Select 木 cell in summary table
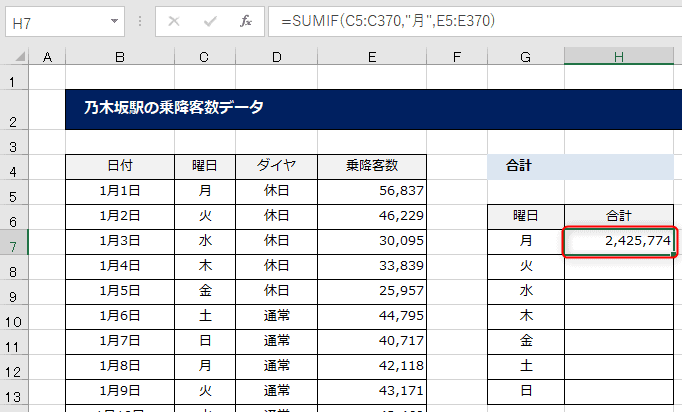 pos(526,317)
